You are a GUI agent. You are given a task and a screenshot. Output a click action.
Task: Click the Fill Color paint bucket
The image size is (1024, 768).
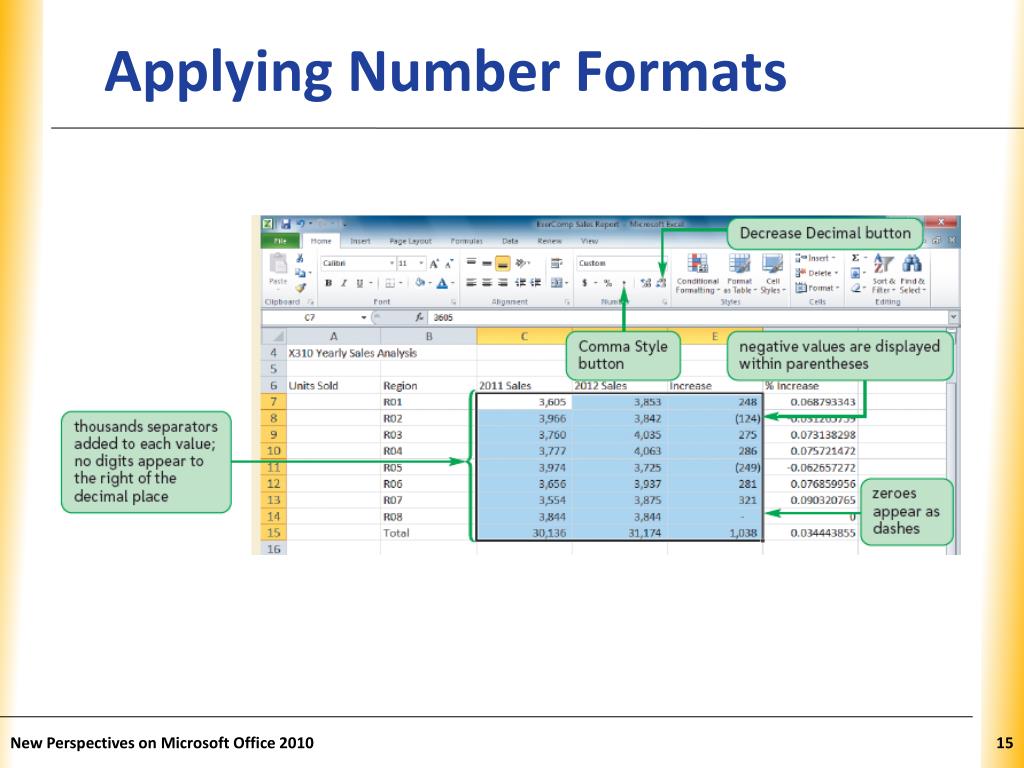[x=421, y=283]
